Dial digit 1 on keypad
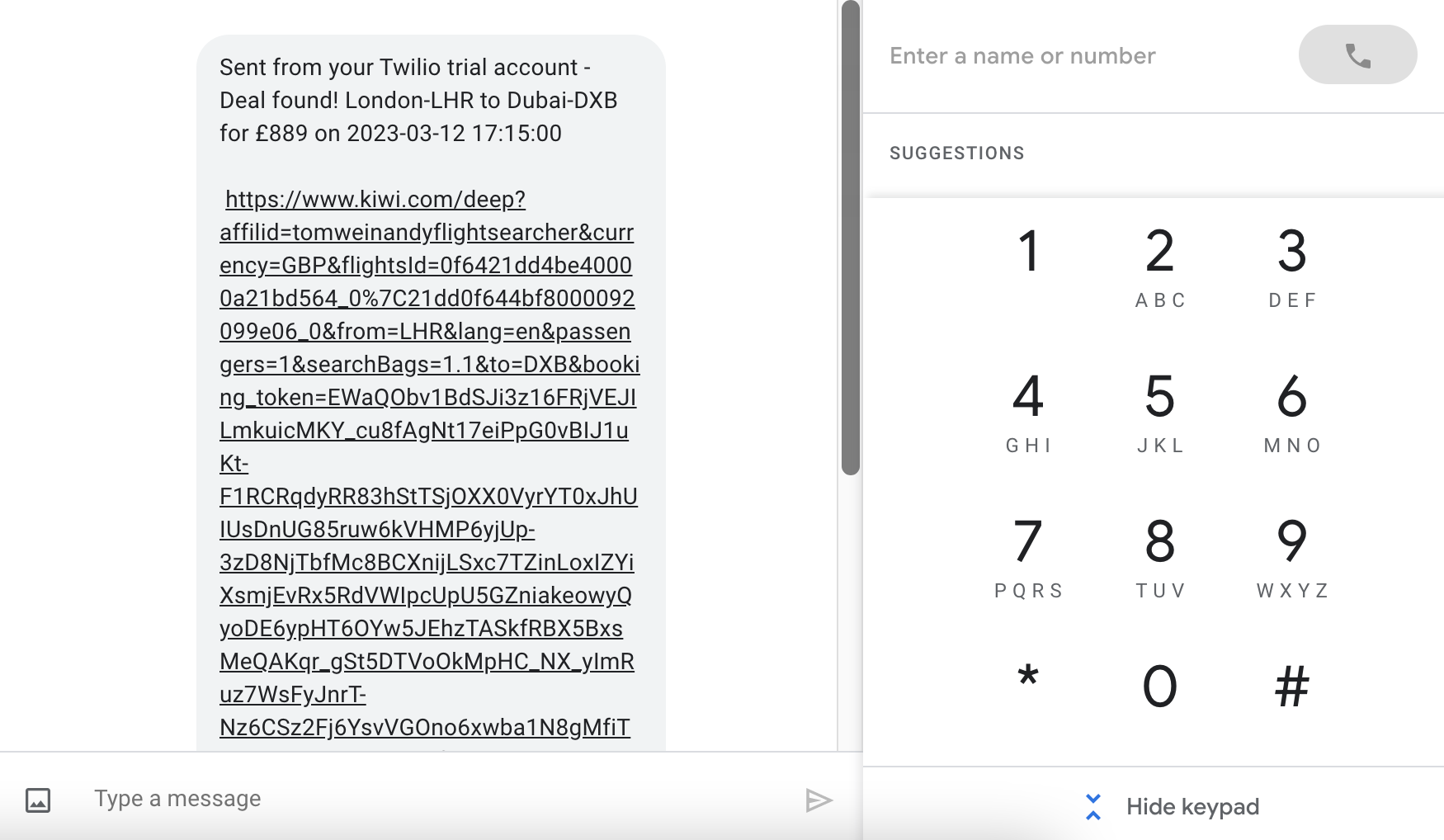Viewport: 1444px width, 840px height. click(x=1028, y=266)
